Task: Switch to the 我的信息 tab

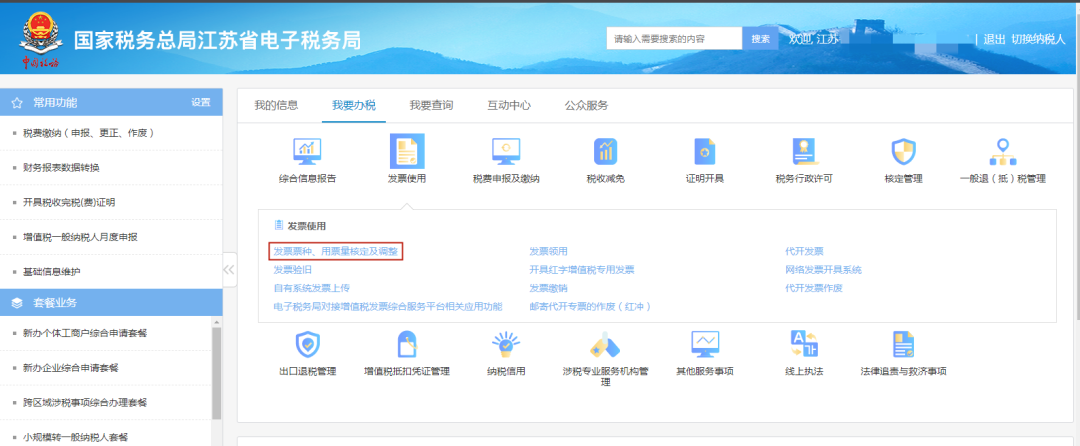Action: pyautogui.click(x=276, y=105)
